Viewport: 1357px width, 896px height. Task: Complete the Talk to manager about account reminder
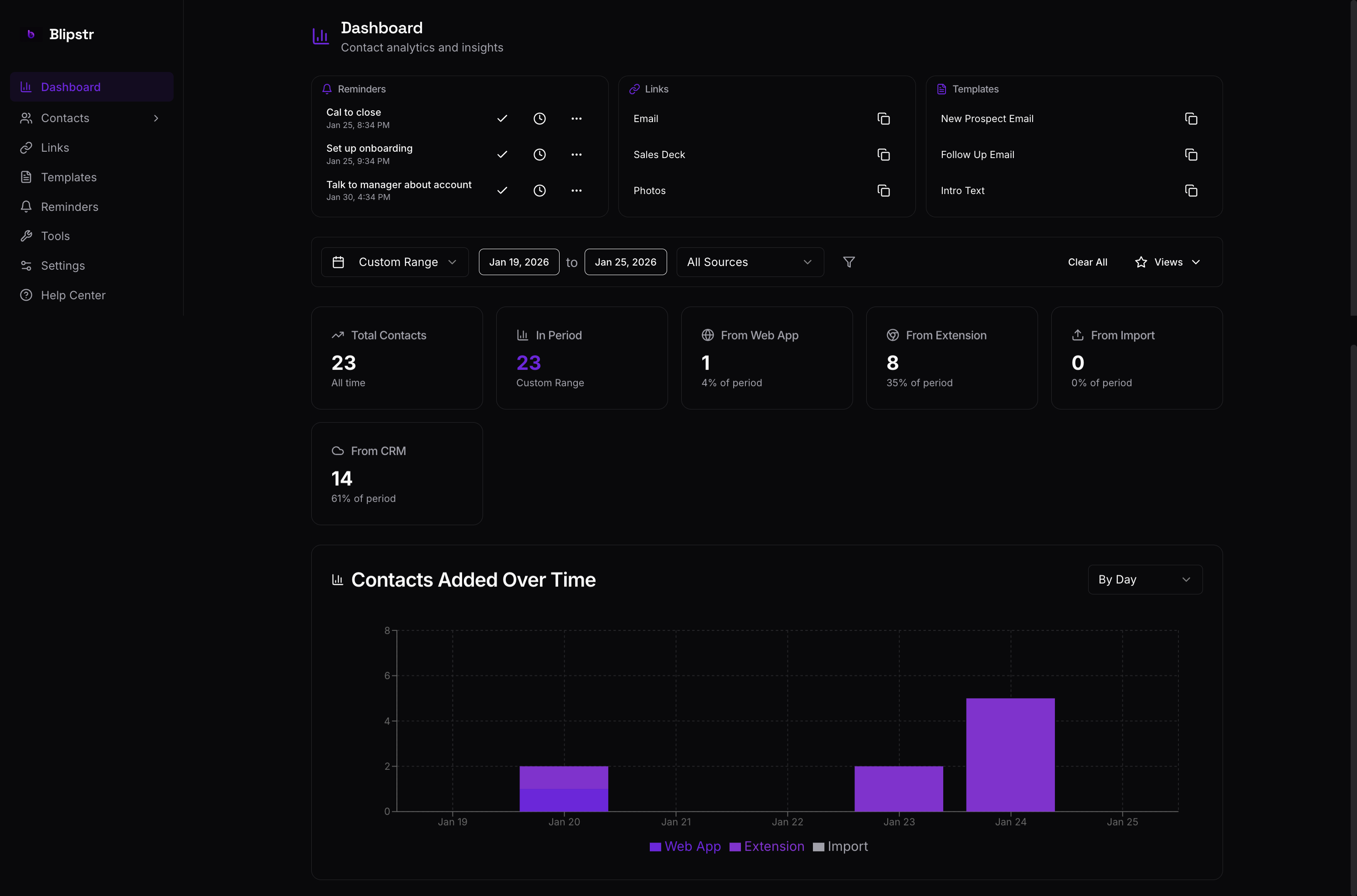pos(502,190)
